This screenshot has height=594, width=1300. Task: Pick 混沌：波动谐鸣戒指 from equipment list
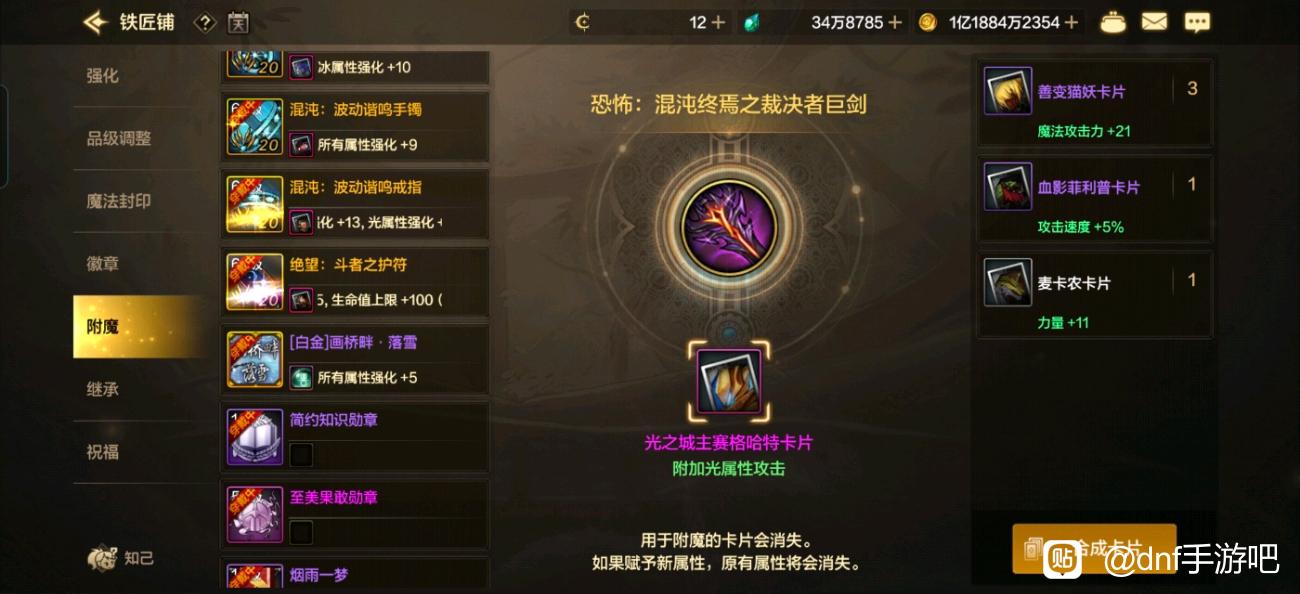pyautogui.click(x=355, y=204)
